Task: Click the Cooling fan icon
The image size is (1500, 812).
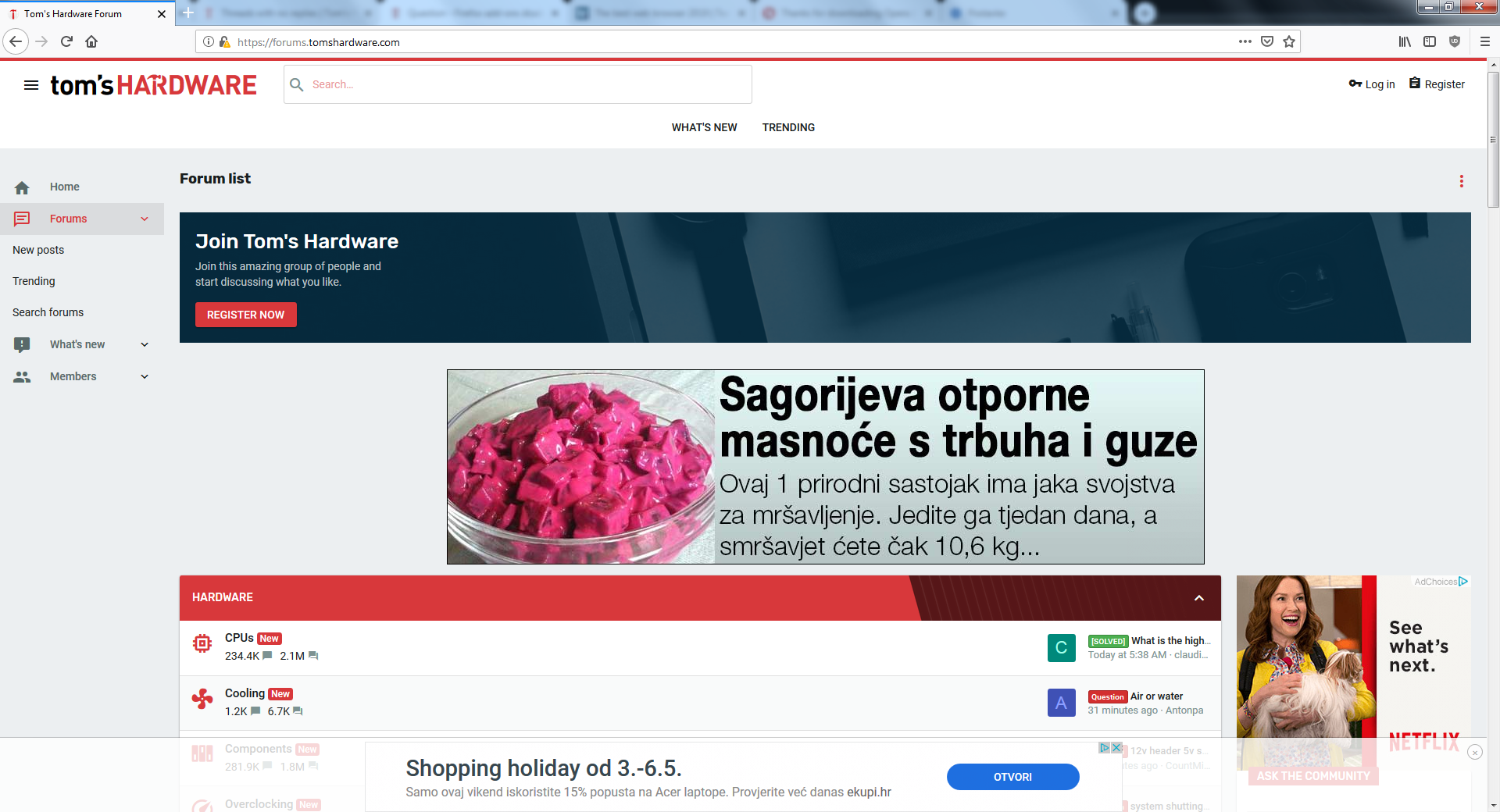Action: click(x=202, y=699)
